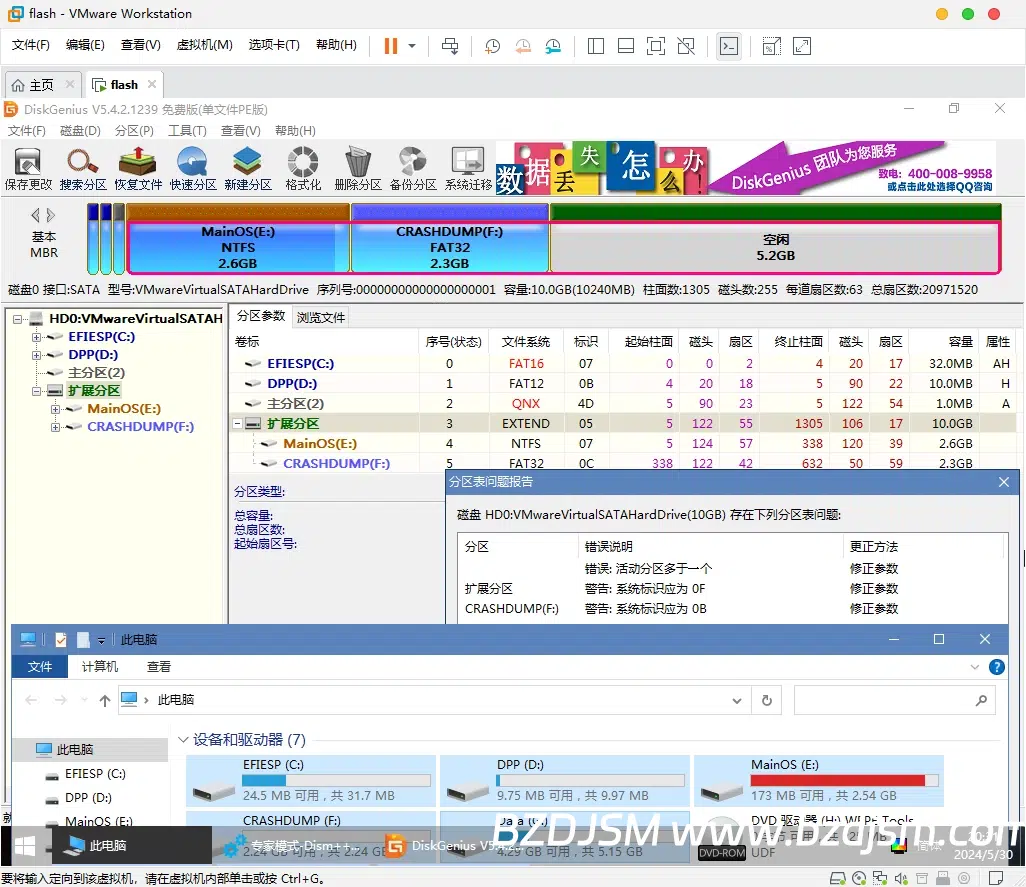Open the Search Partitions (搜索分区) tool
Image resolution: width=1026 pixels, height=887 pixels.
coord(83,169)
